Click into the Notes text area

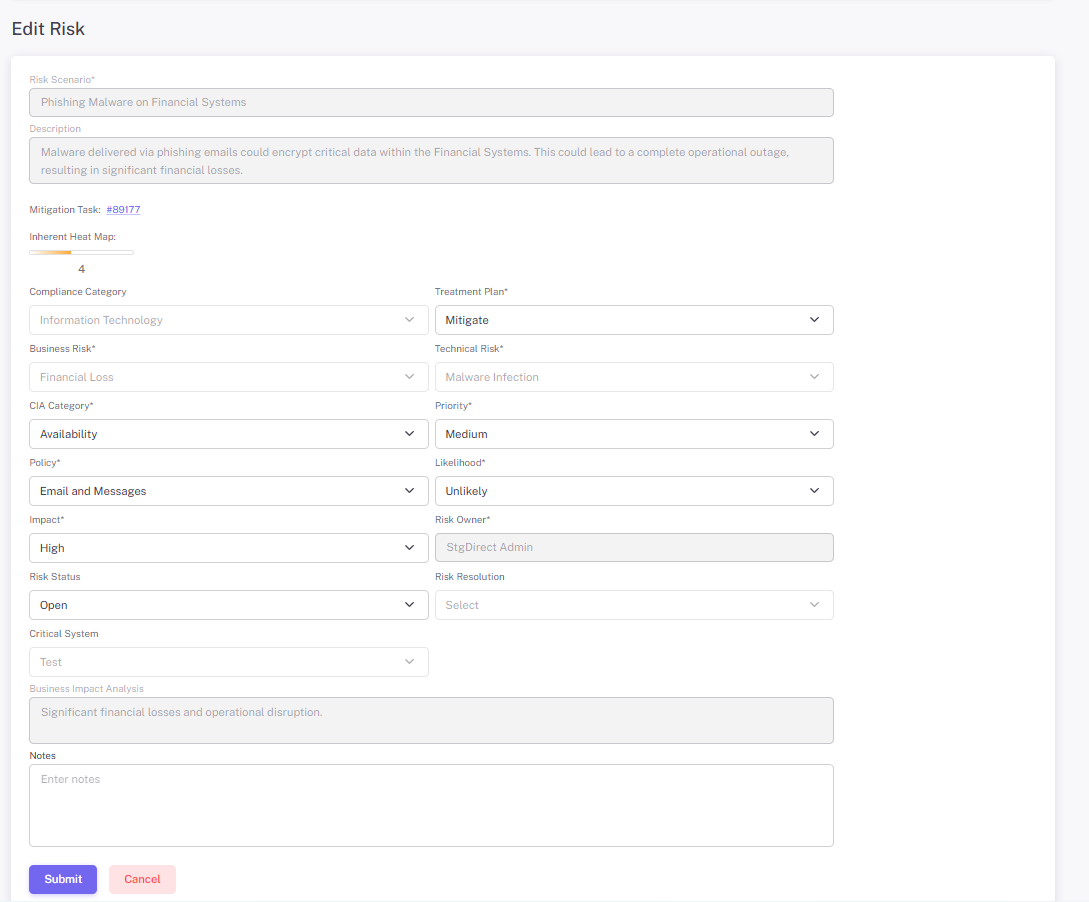(431, 805)
